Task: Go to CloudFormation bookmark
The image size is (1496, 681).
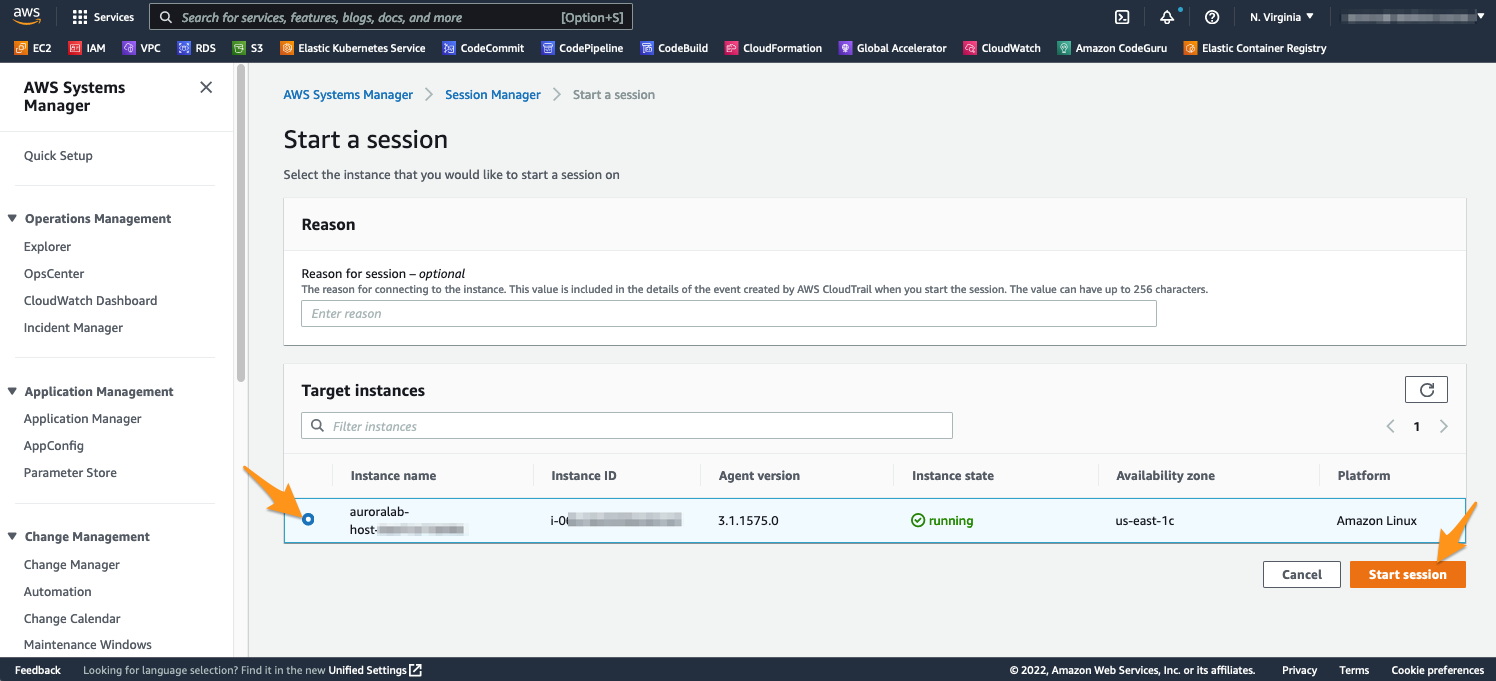Action: (x=773, y=48)
